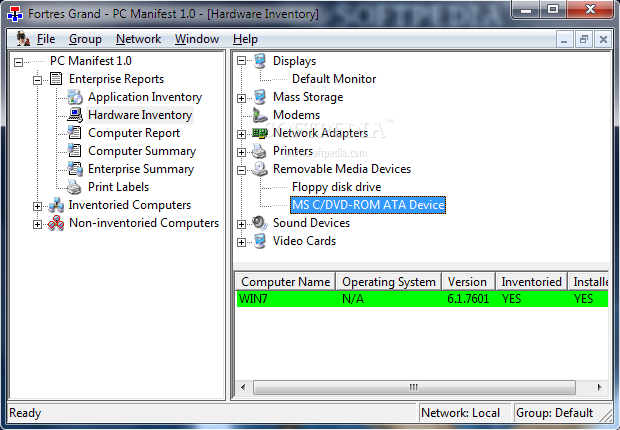Expand the Network Adapters node
This screenshot has height=430, width=620.
[x=241, y=134]
